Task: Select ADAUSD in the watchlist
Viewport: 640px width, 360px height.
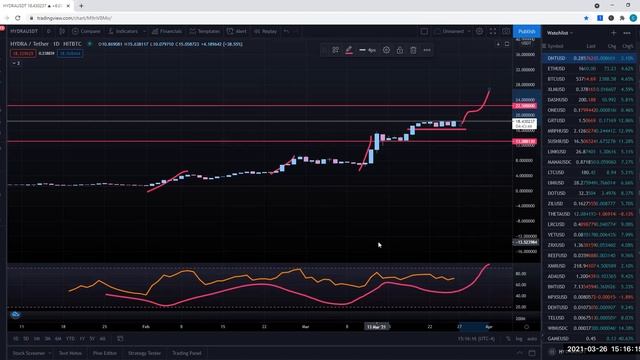Action: 590,276
